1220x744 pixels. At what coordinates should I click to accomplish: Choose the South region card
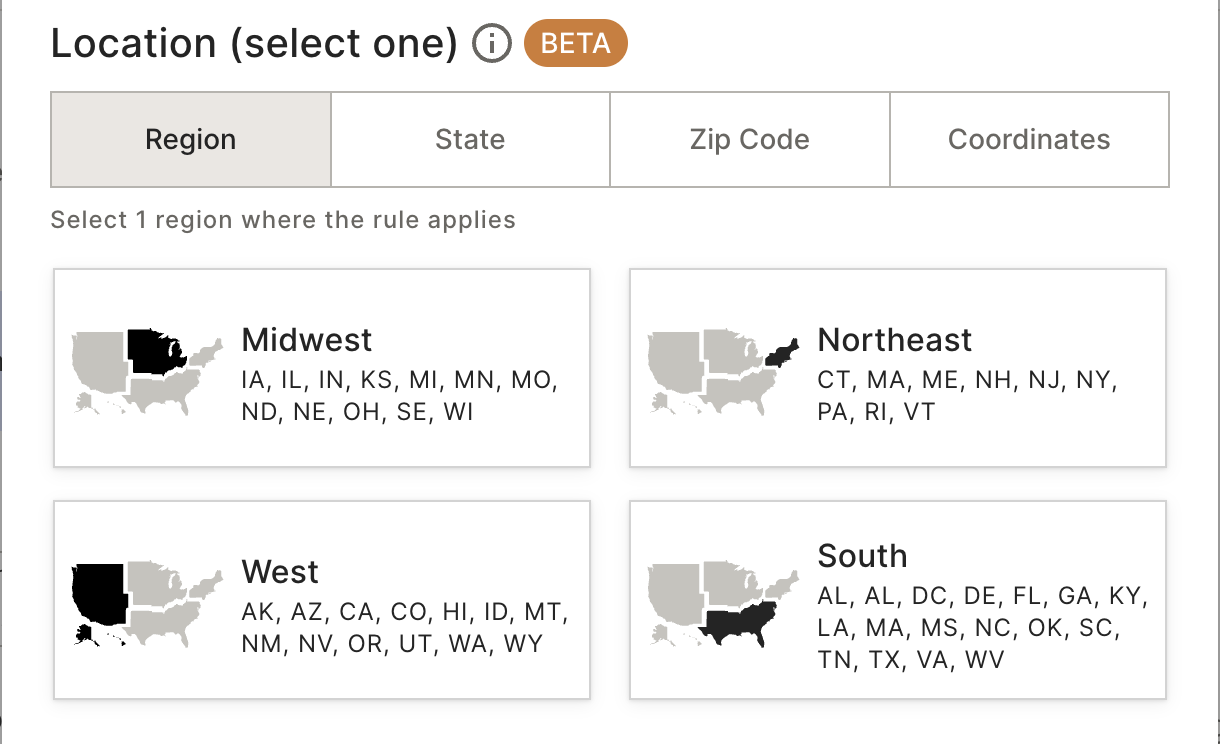[x=898, y=600]
